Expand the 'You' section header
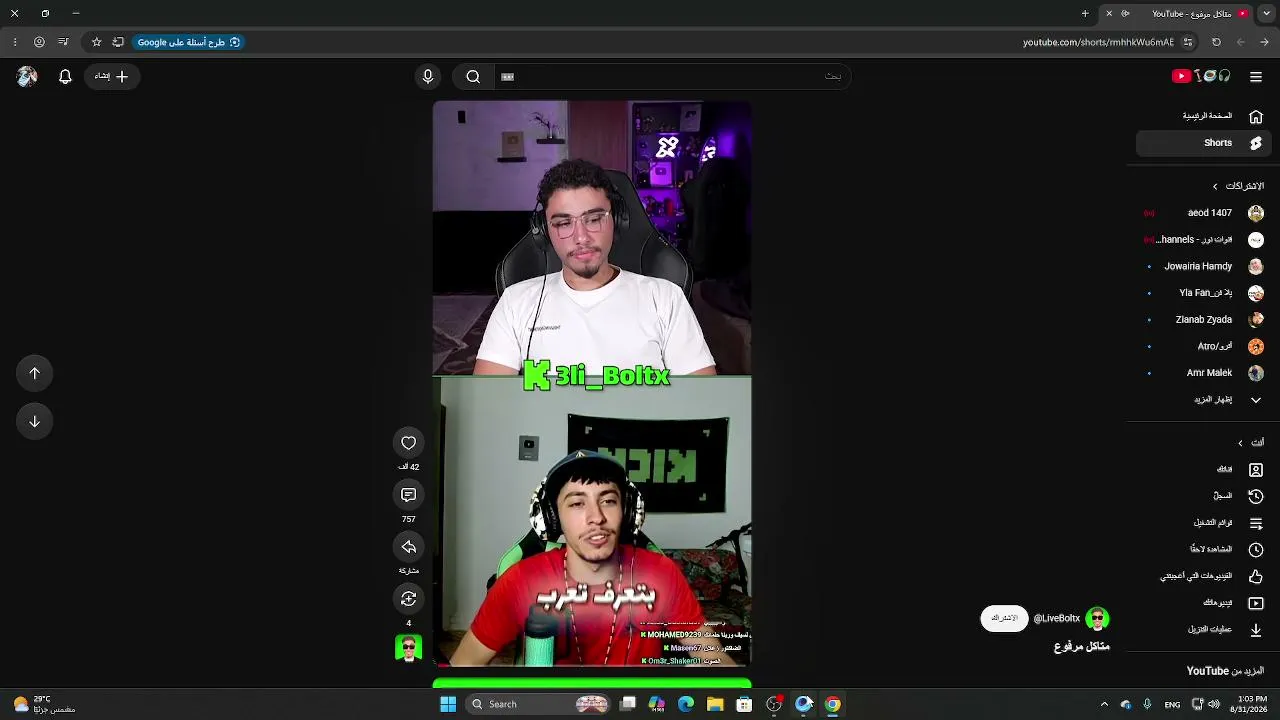Viewport: 1280px width, 720px height. 1250,443
